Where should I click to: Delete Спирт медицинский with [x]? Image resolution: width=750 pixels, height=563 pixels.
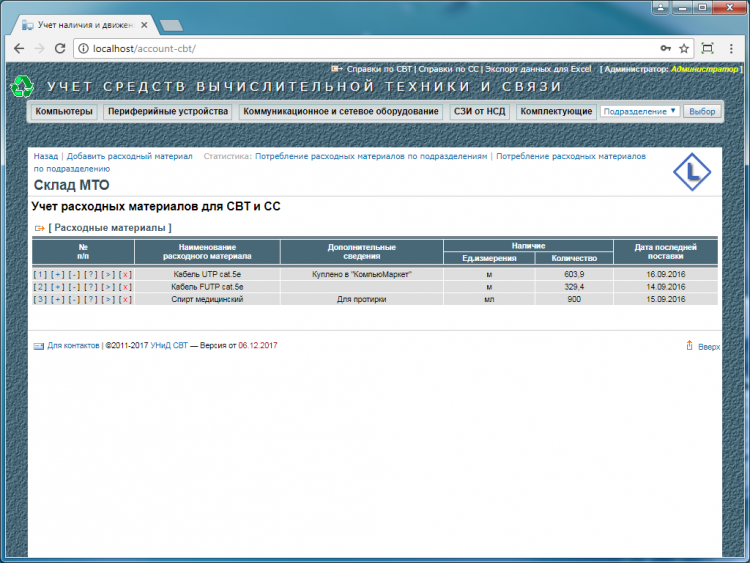(125, 299)
